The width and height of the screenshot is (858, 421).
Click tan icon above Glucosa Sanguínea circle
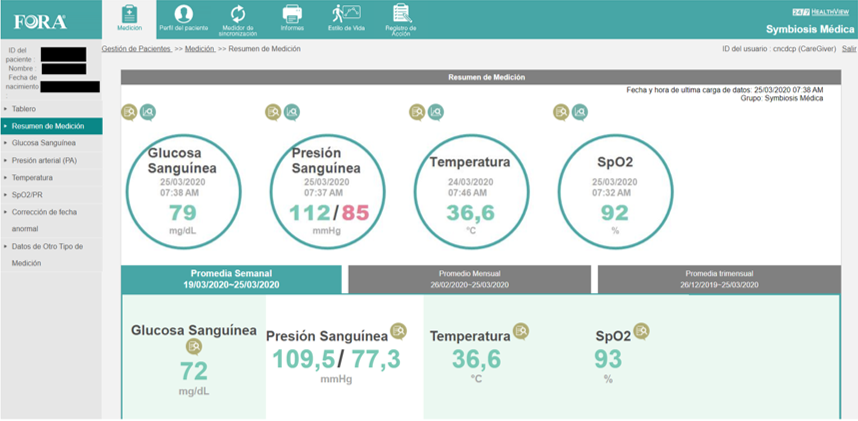[130, 112]
